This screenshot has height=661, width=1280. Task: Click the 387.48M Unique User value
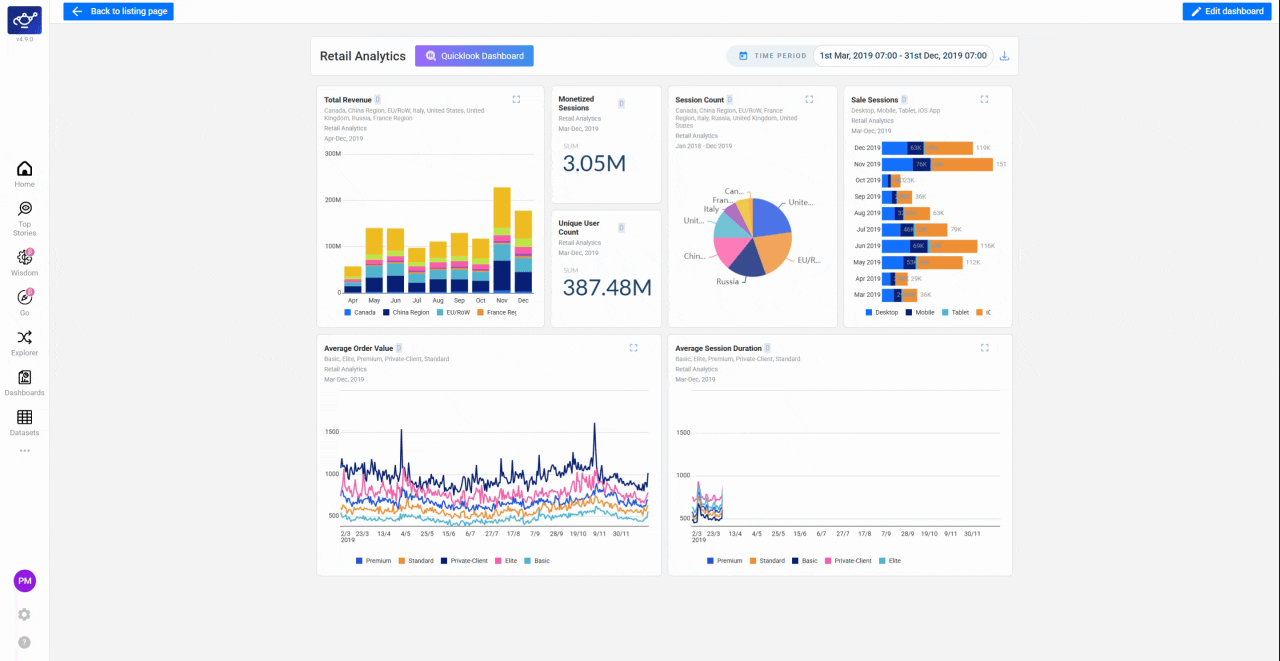(607, 288)
